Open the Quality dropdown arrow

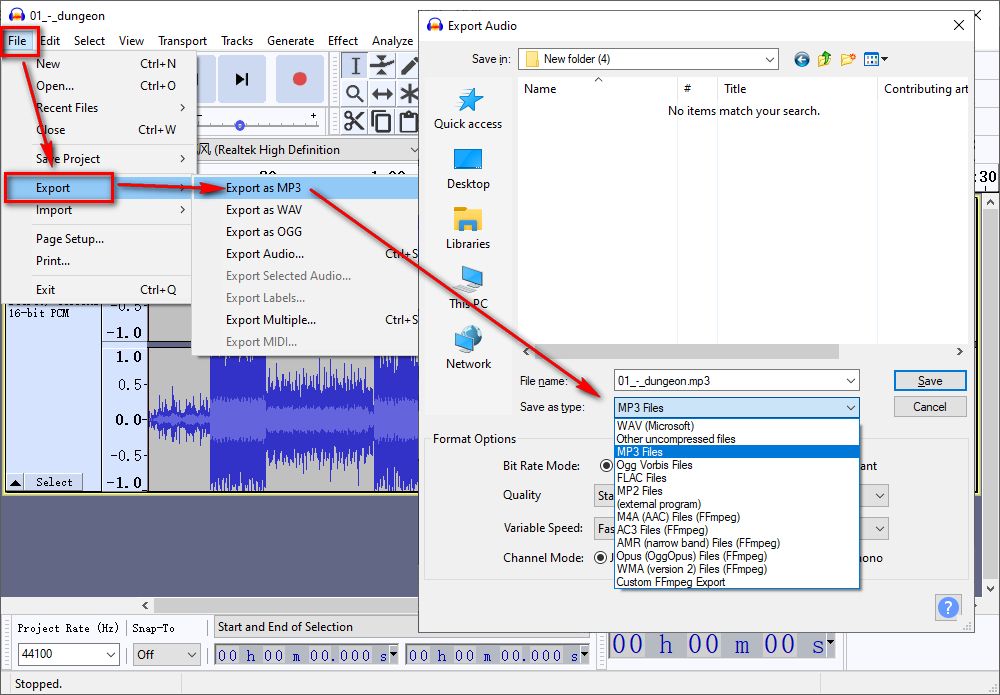[x=879, y=495]
